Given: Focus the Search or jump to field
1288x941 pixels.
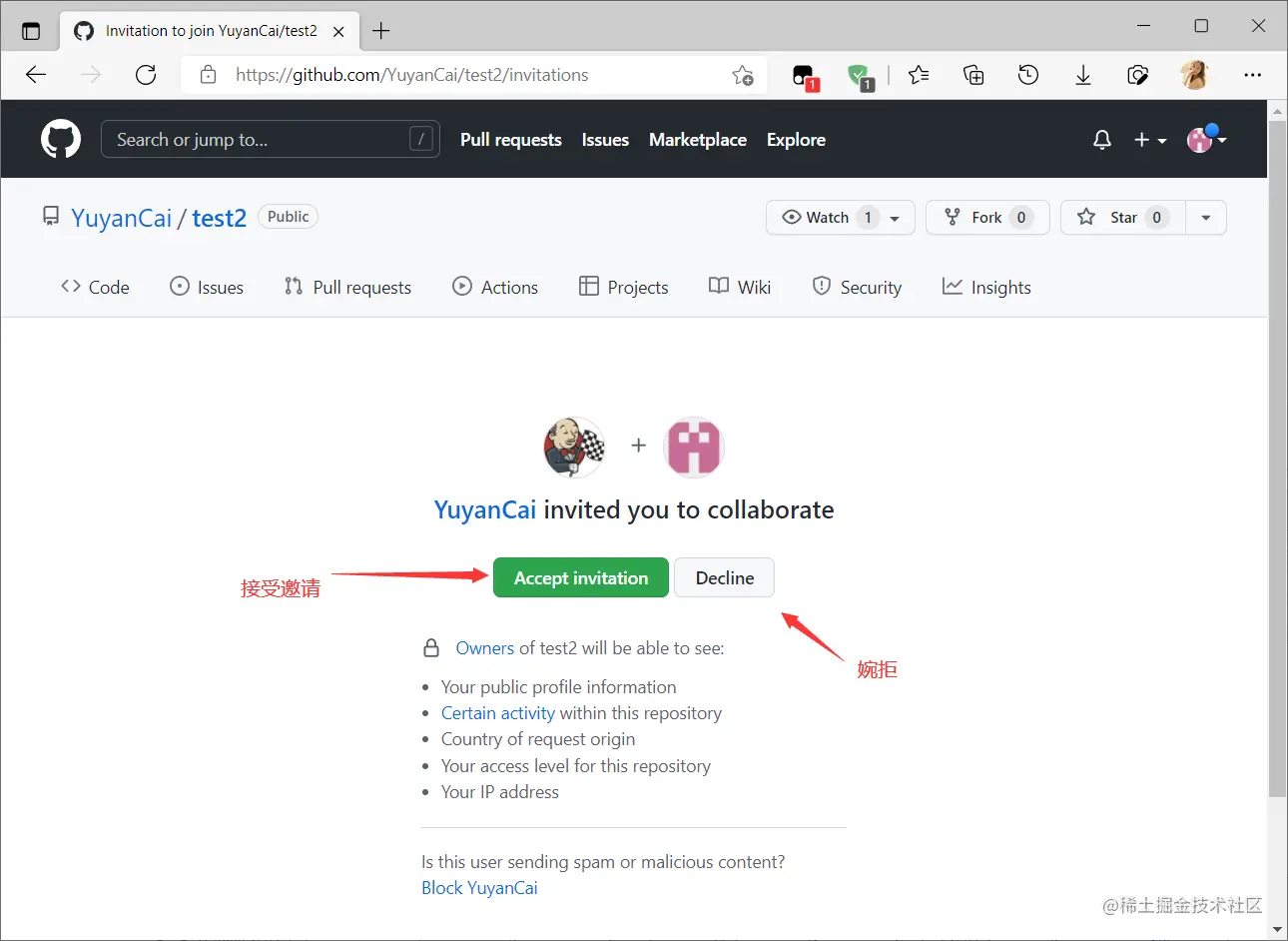Looking at the screenshot, I should (271, 140).
